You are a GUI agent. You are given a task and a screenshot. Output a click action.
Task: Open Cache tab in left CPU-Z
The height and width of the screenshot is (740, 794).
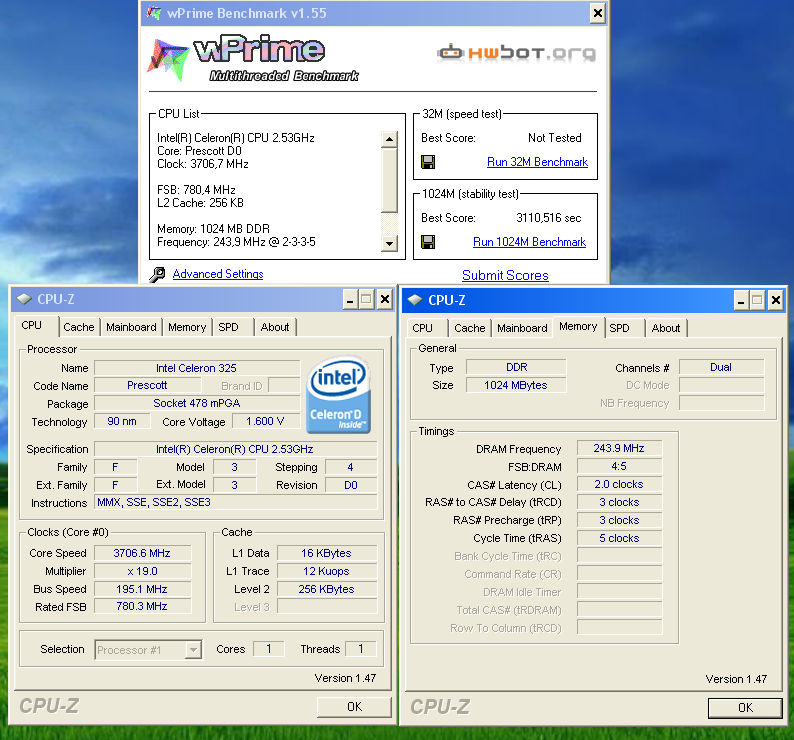point(78,327)
